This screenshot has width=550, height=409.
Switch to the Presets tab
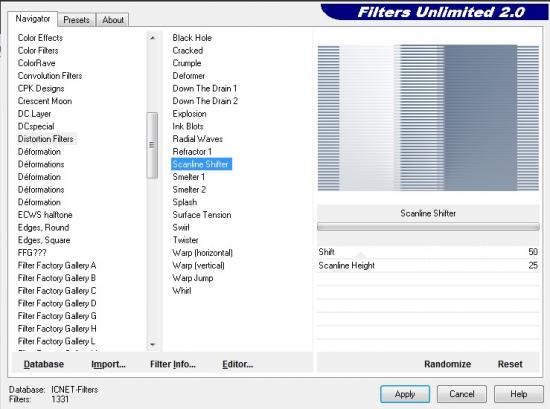[76, 20]
